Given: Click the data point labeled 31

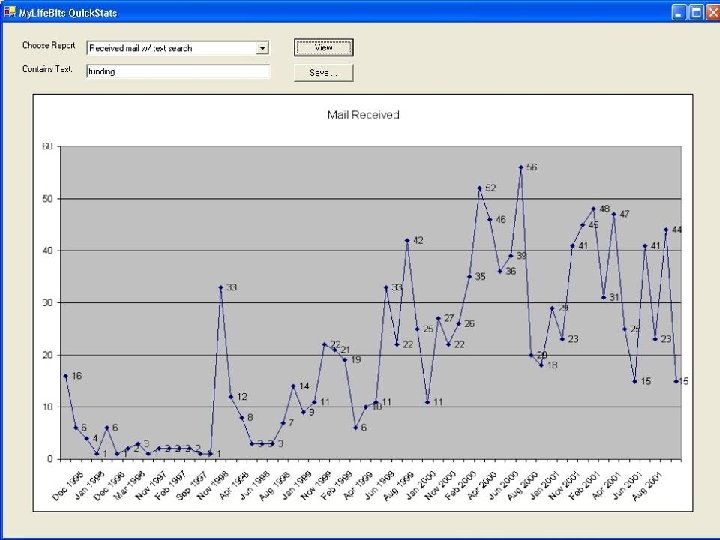Looking at the screenshot, I should click(x=603, y=297).
